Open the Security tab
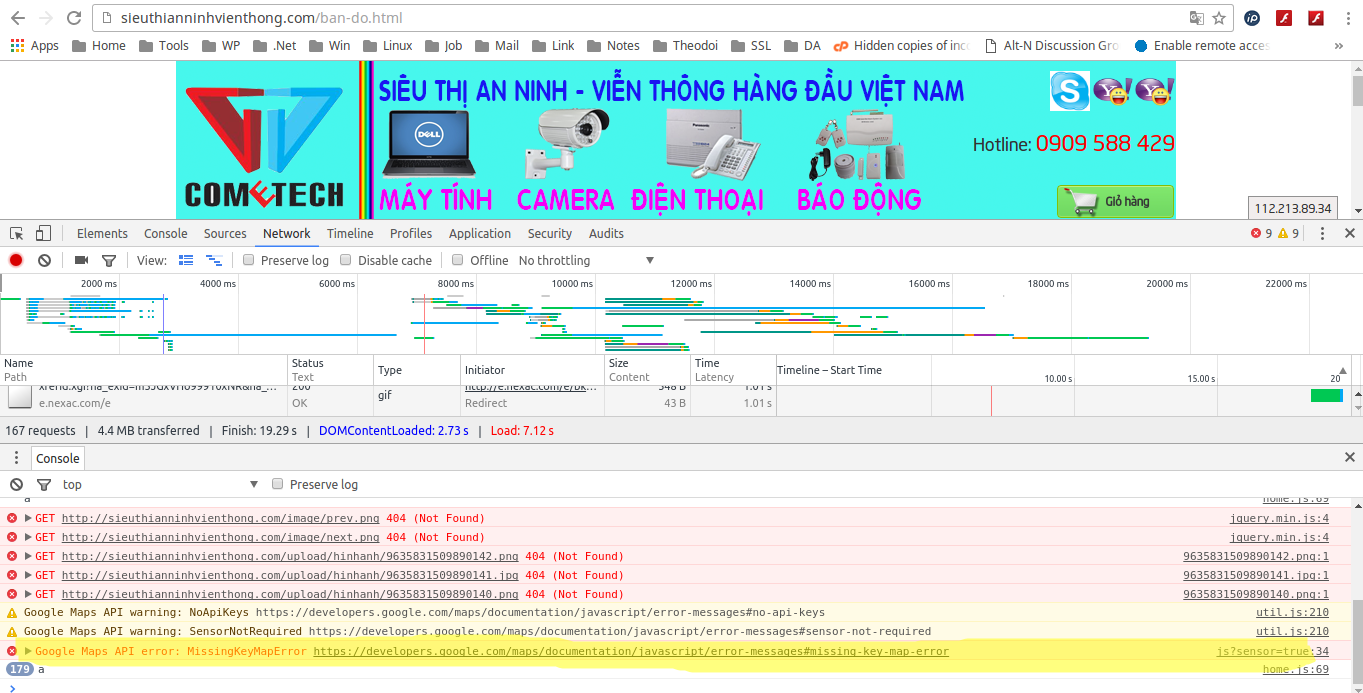 (x=550, y=233)
